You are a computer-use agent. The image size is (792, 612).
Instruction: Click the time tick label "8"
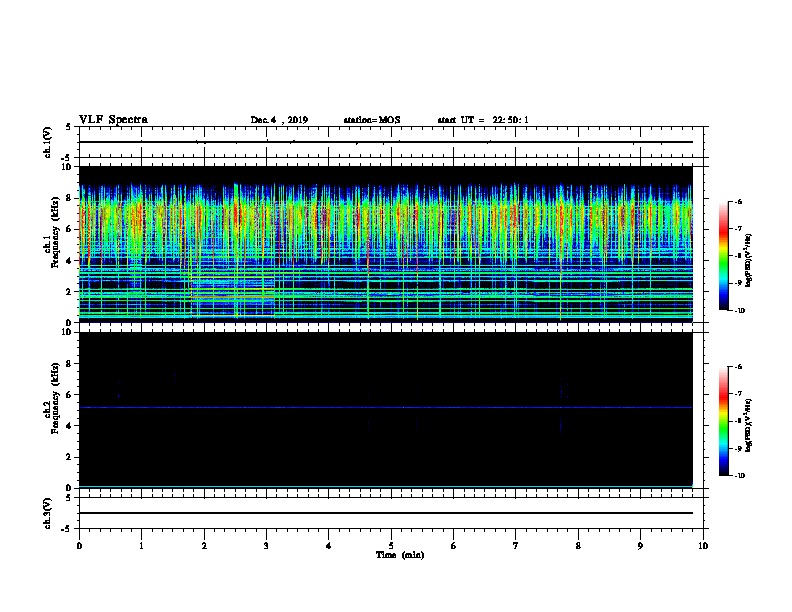point(578,545)
